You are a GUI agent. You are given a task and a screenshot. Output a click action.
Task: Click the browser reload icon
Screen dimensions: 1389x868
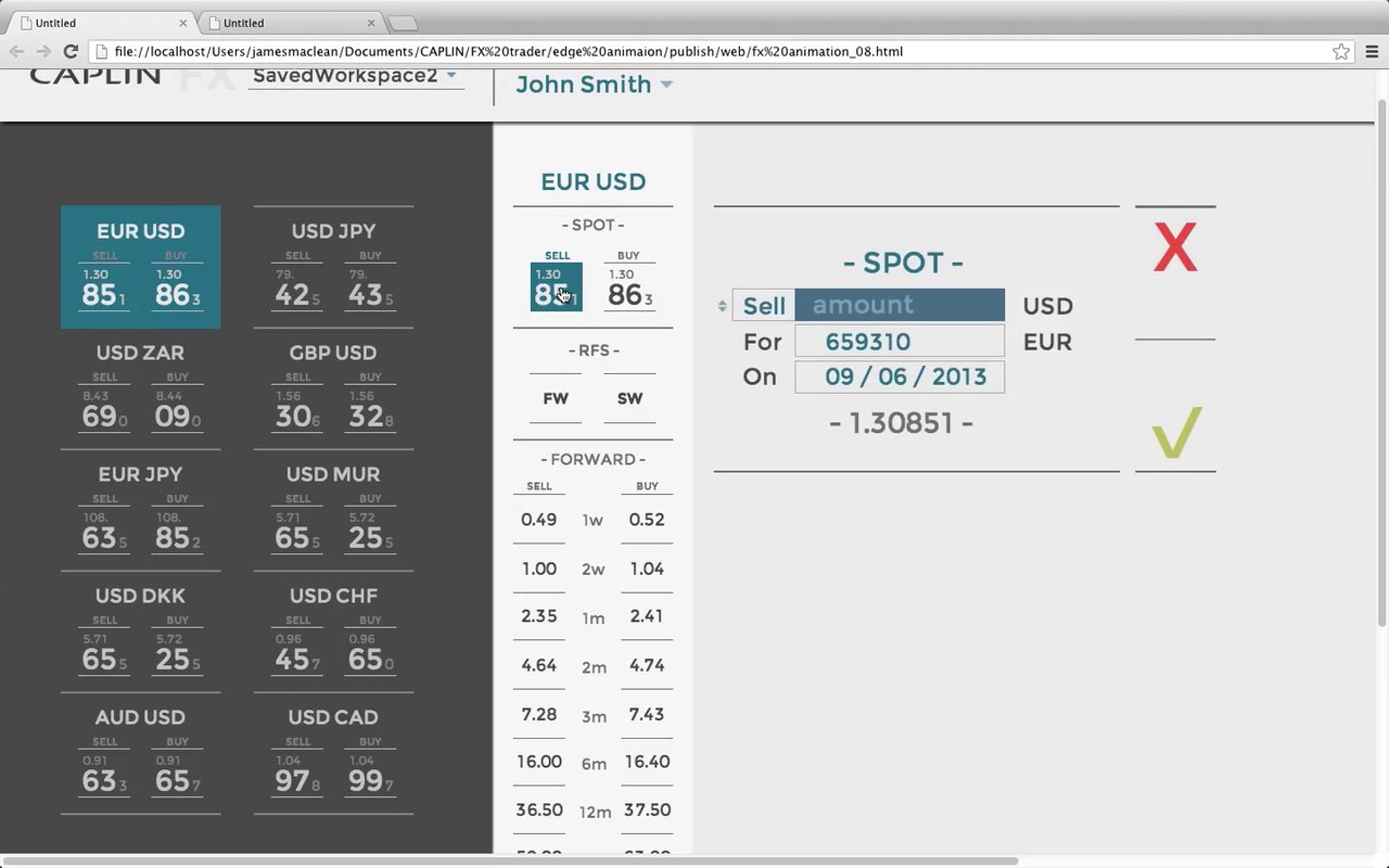[x=71, y=52]
